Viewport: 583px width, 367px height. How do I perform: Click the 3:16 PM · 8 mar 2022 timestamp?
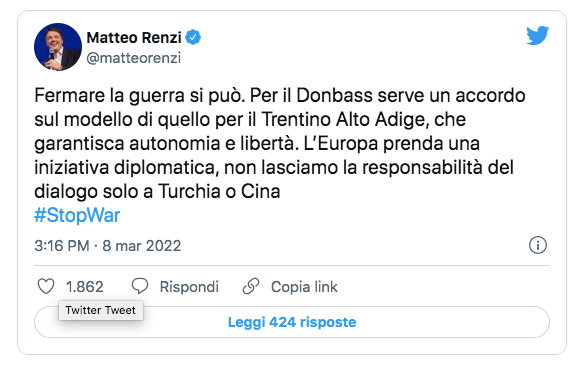click(108, 246)
